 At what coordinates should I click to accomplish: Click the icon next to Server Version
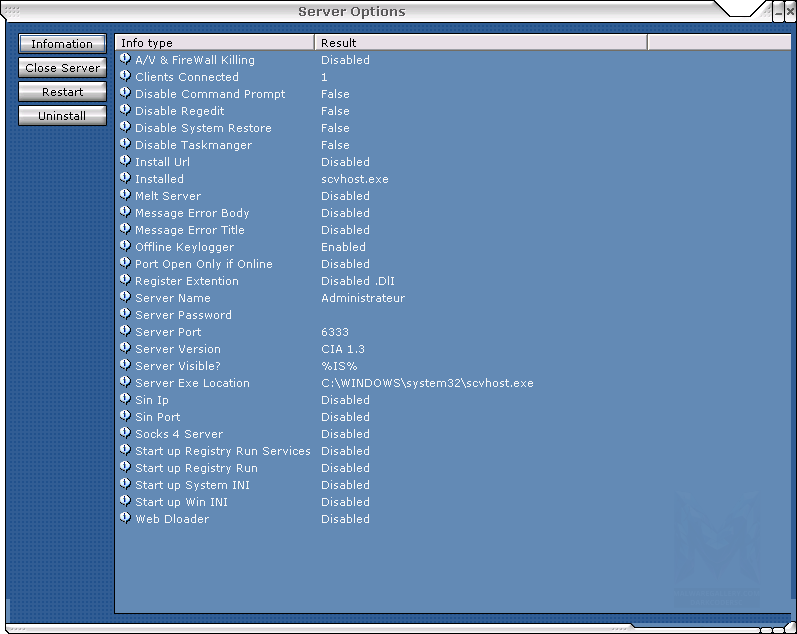(125, 348)
